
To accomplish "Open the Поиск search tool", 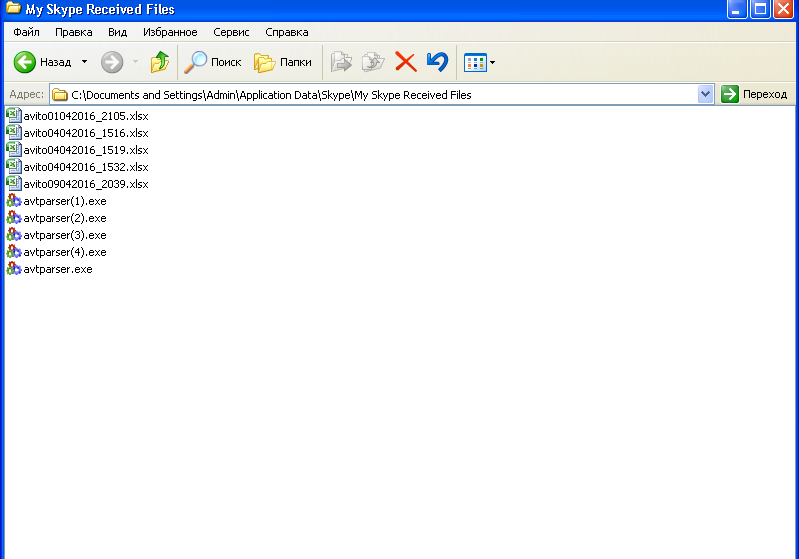I will pos(212,62).
